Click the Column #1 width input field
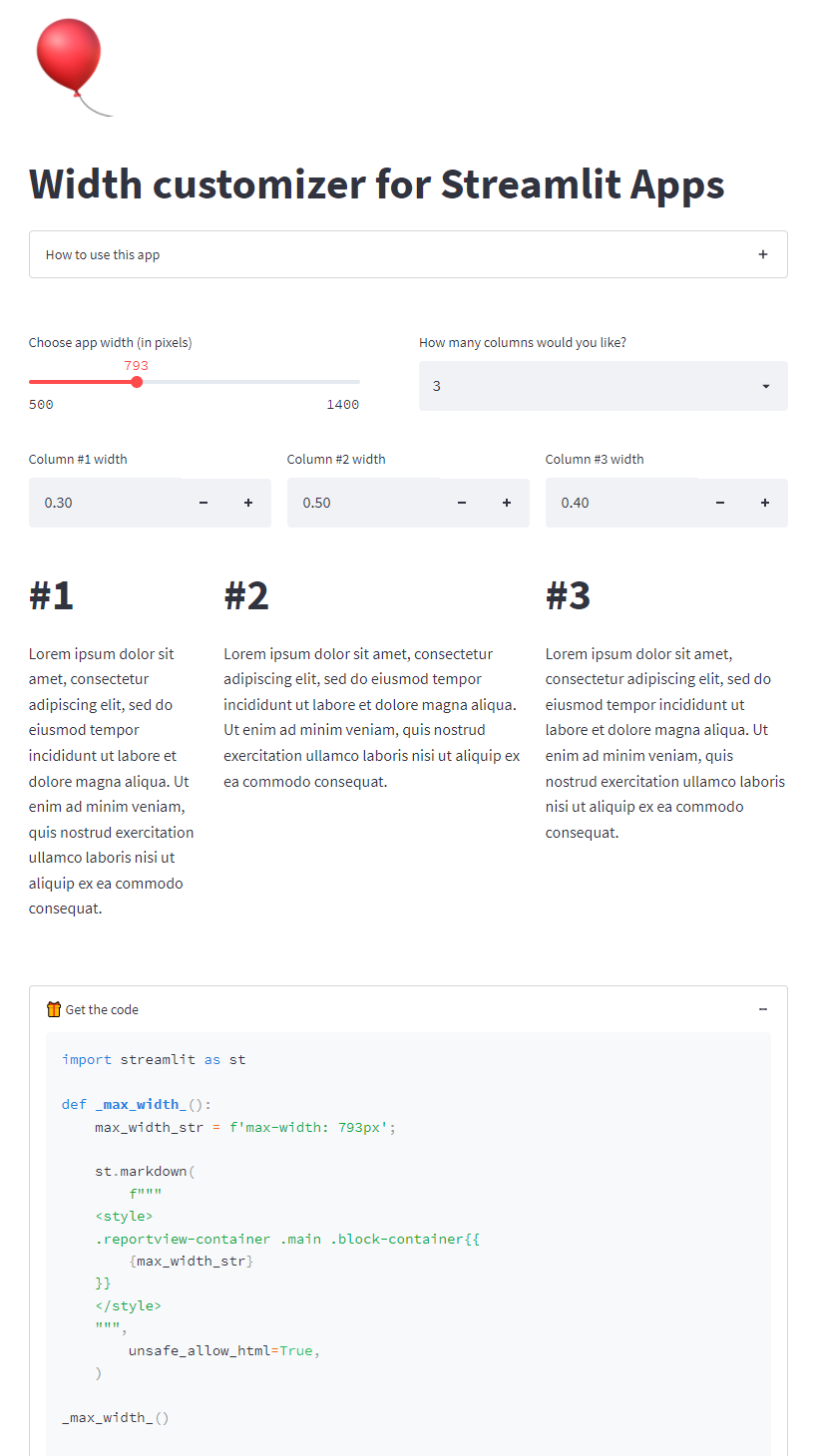 (x=105, y=503)
